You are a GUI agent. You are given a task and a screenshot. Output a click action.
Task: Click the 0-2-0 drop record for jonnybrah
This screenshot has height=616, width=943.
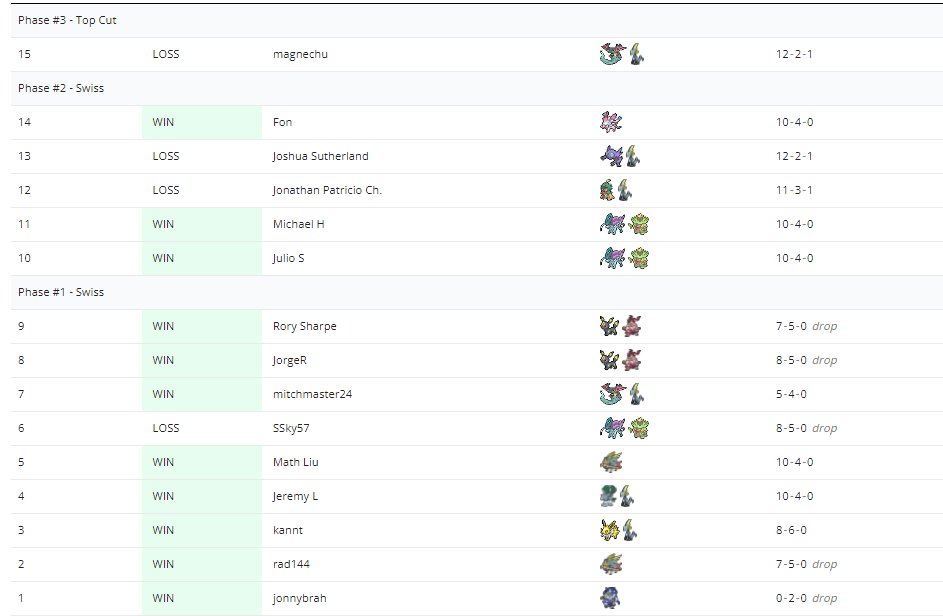point(806,598)
